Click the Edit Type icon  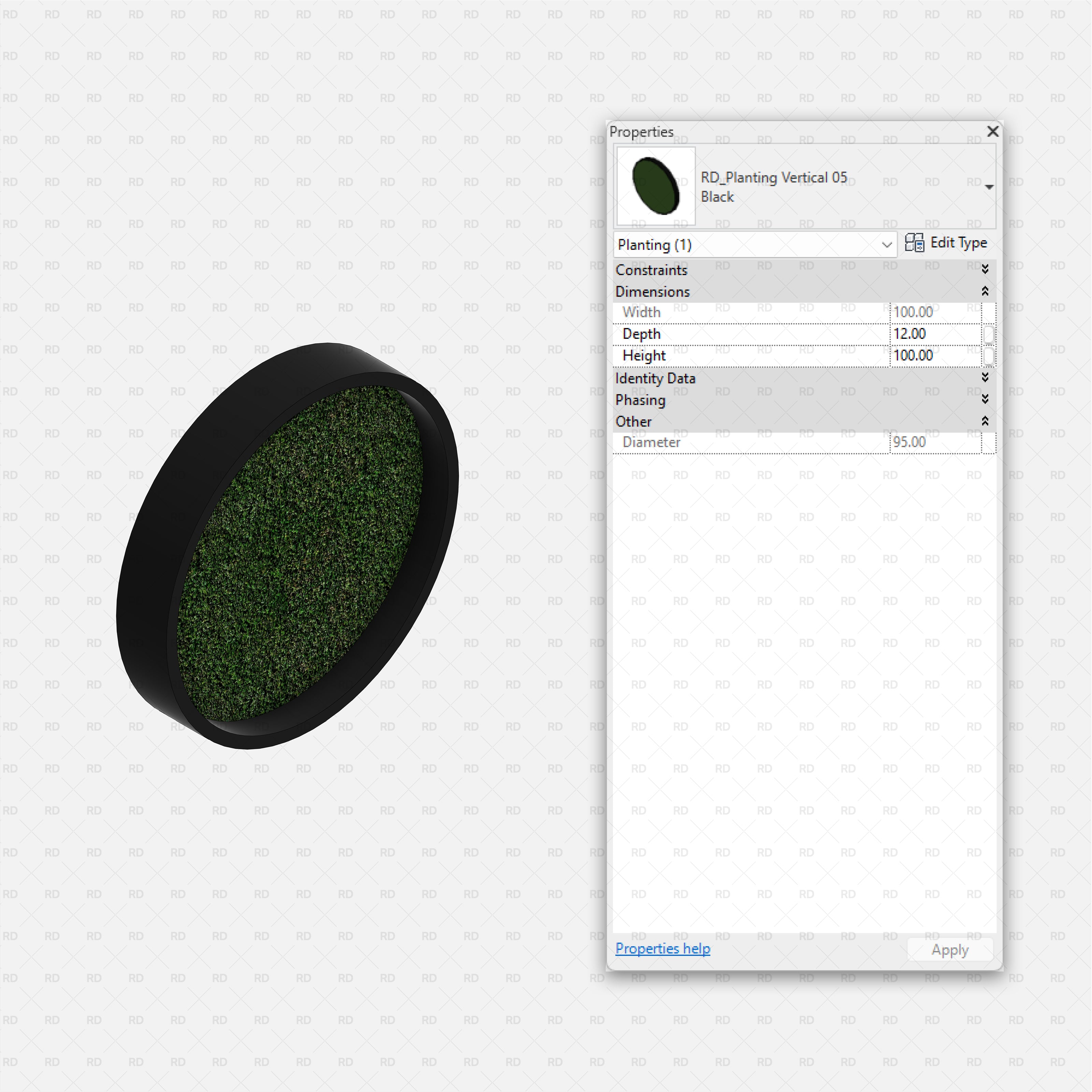(x=914, y=243)
